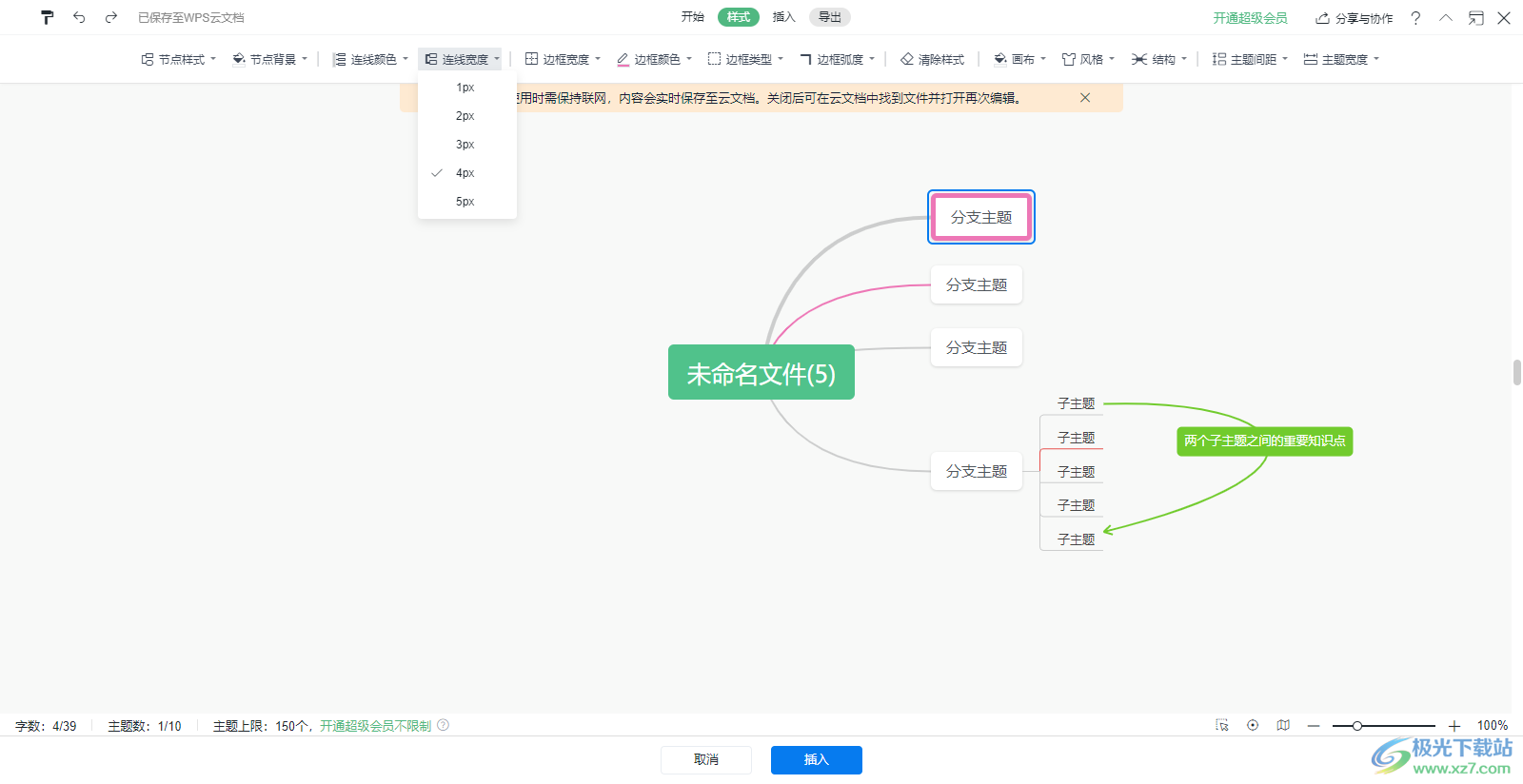Click the 已保存至WPS云文档 save status

pyautogui.click(x=190, y=18)
